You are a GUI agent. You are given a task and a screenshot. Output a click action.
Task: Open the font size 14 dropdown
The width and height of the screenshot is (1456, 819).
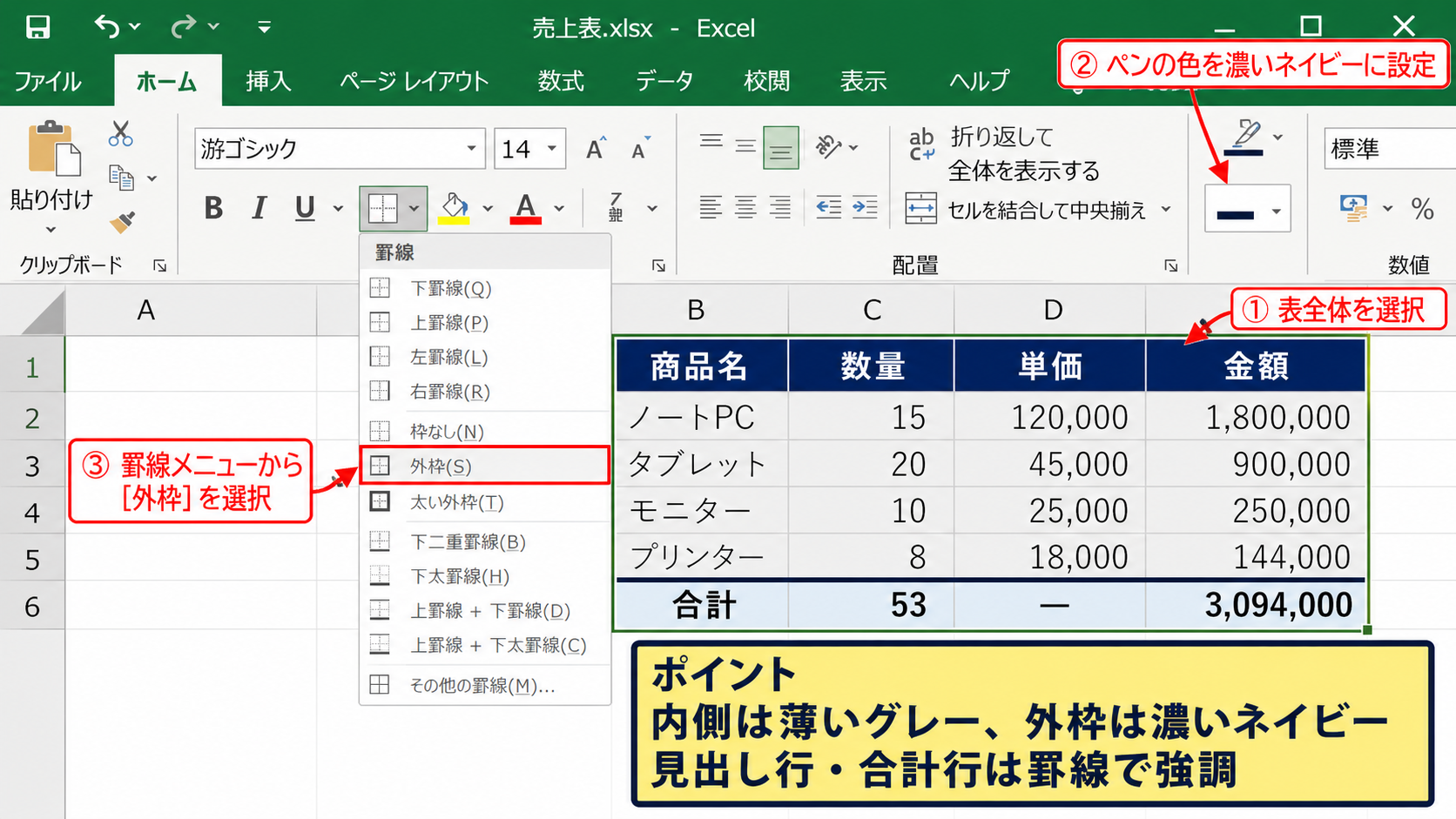[552, 148]
